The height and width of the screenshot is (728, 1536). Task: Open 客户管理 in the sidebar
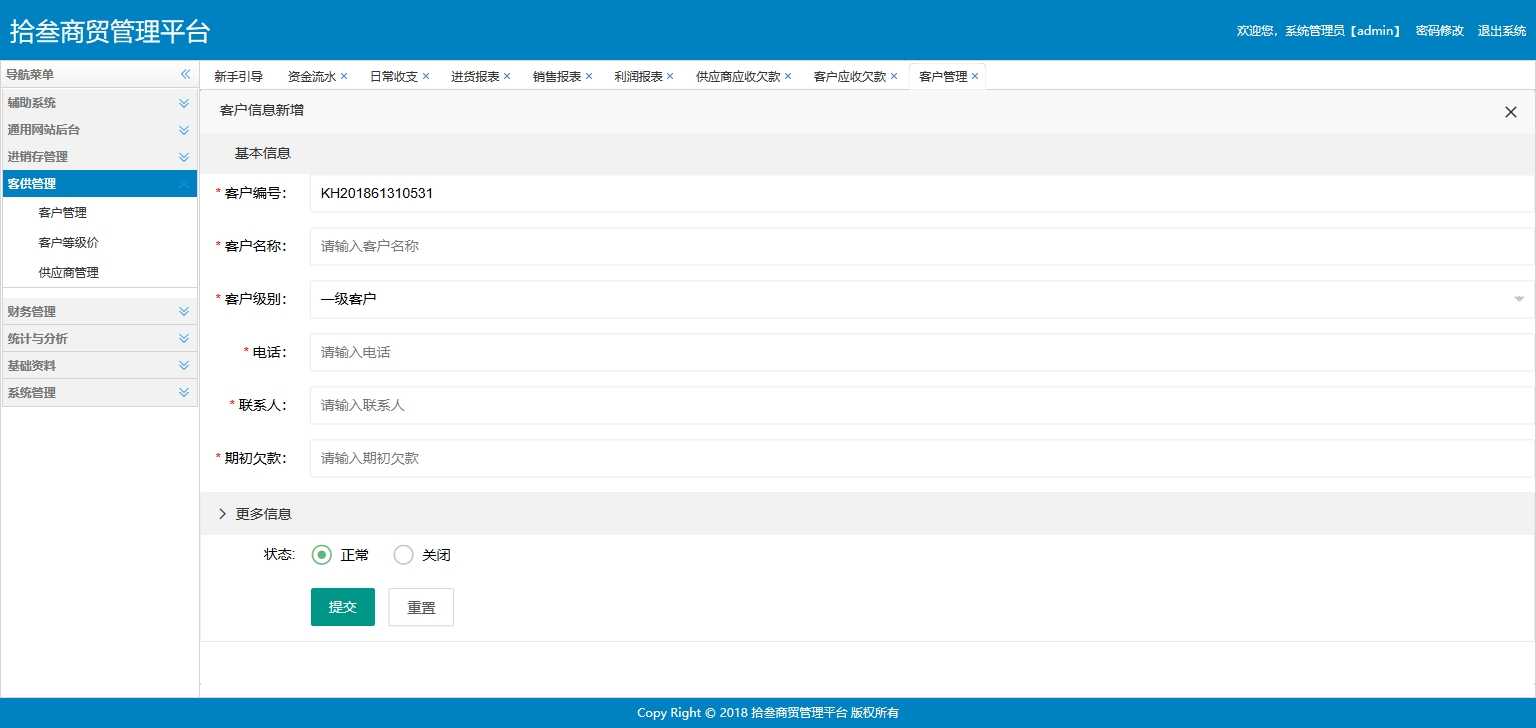(x=62, y=213)
